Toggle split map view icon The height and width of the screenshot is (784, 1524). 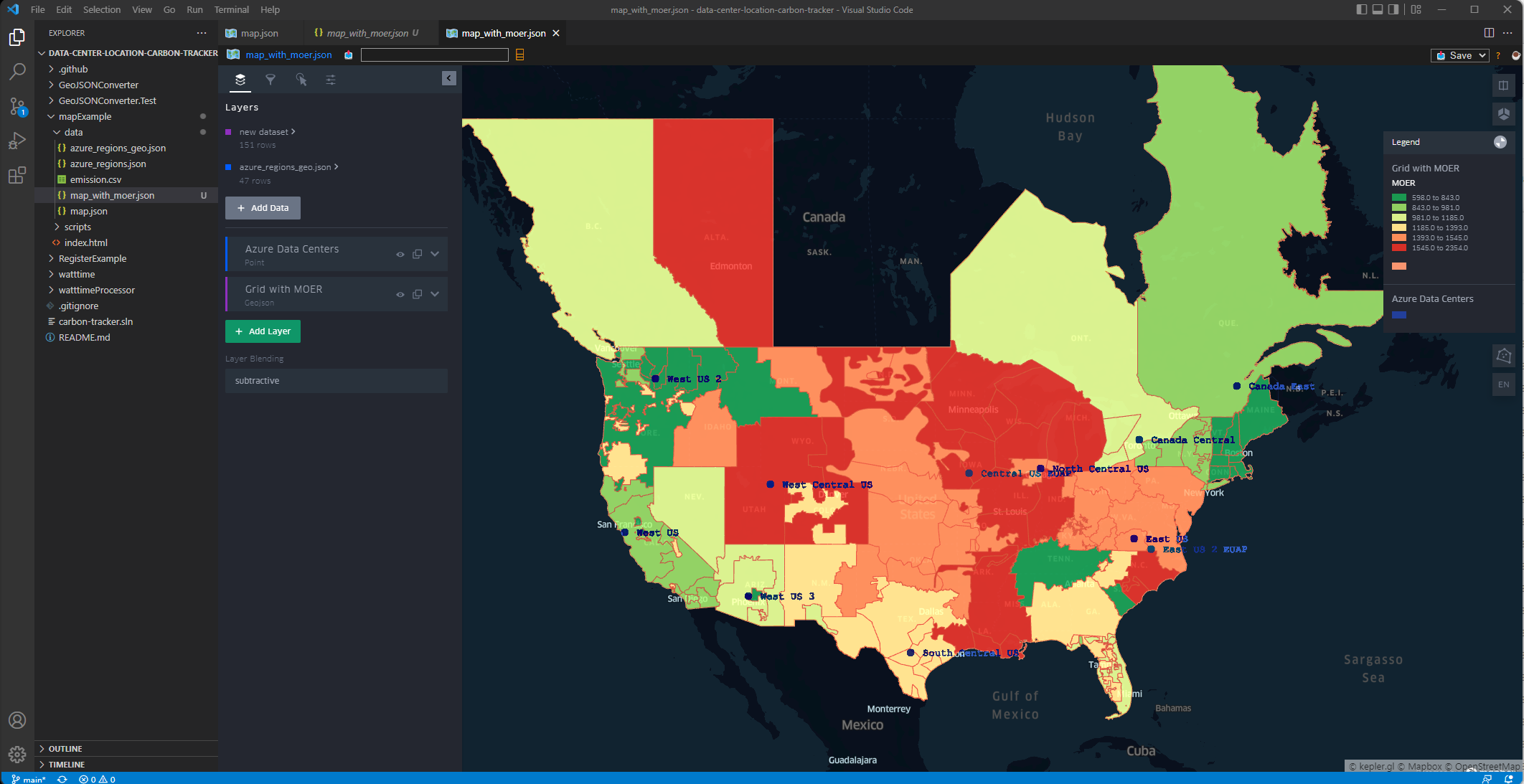(1503, 85)
